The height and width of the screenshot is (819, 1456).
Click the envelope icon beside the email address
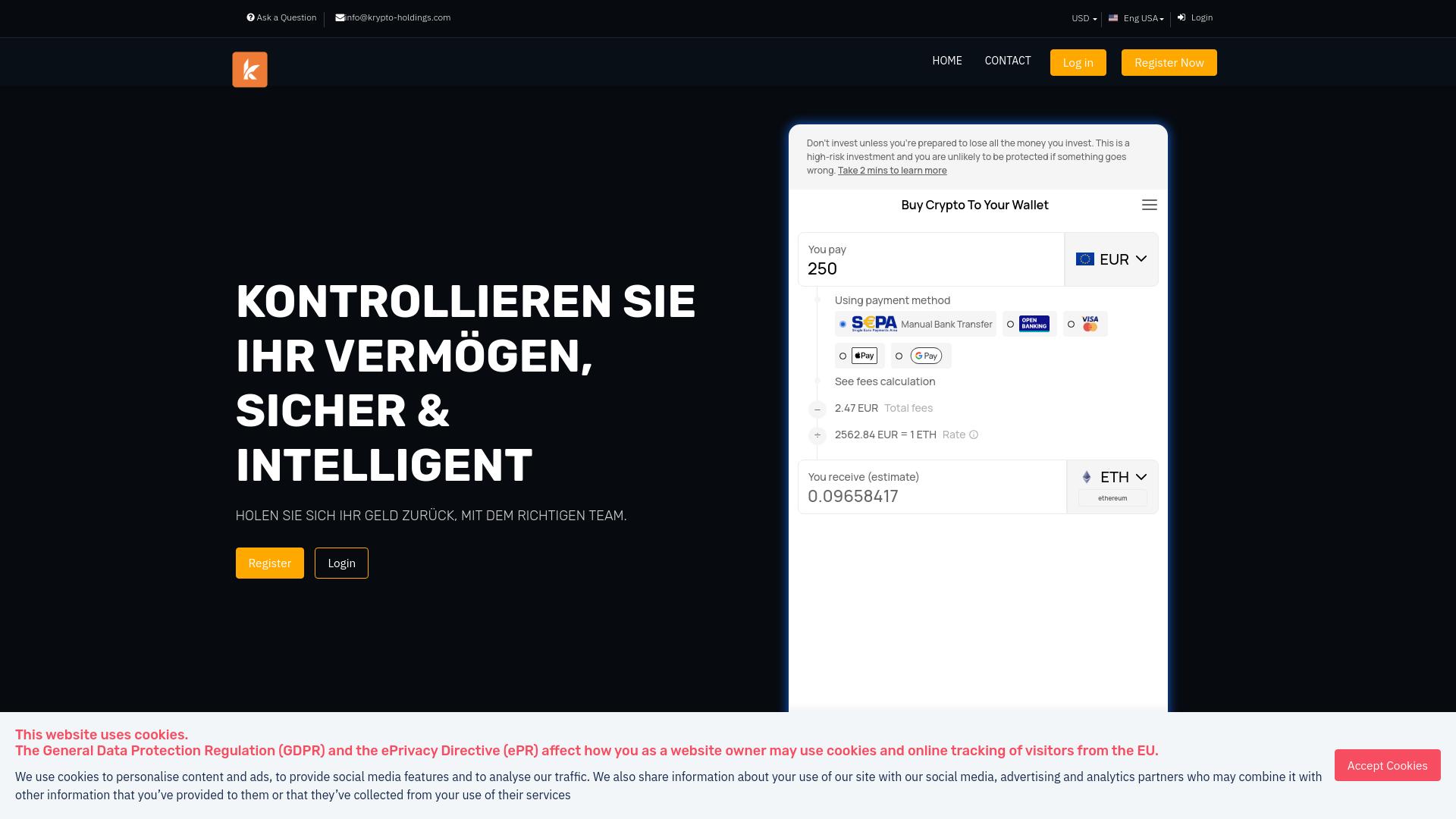[341, 17]
